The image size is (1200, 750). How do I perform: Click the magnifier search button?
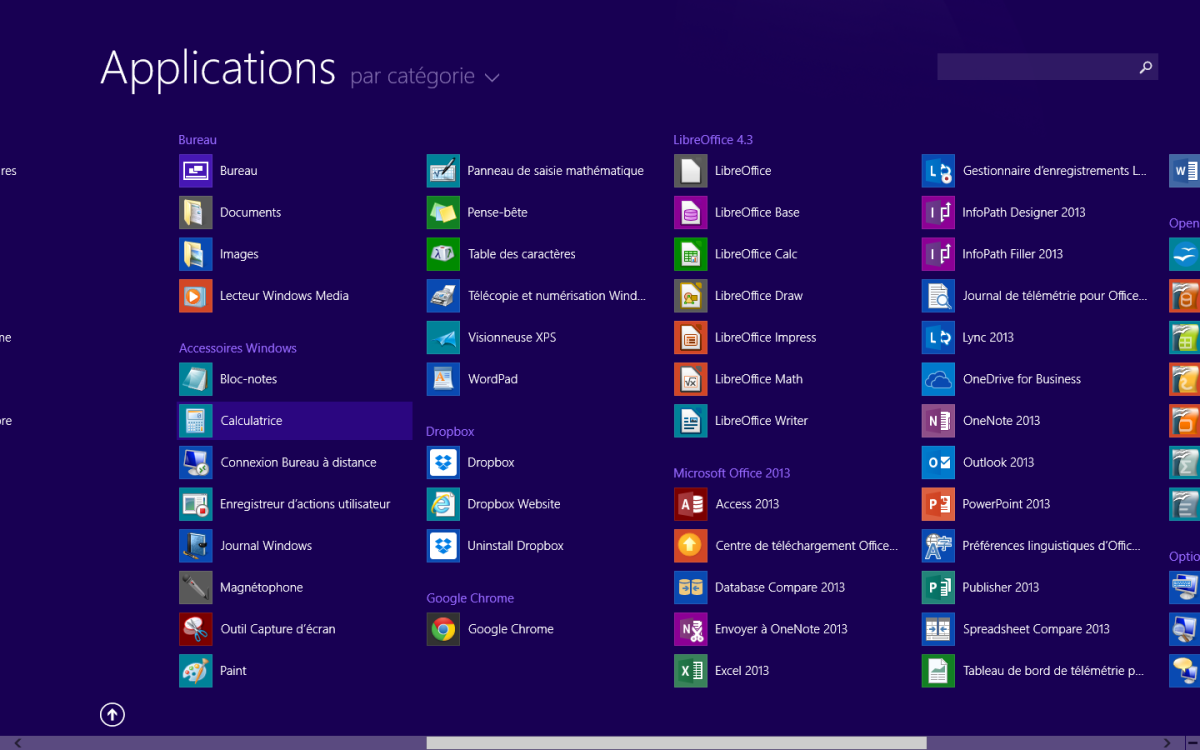coord(1146,67)
